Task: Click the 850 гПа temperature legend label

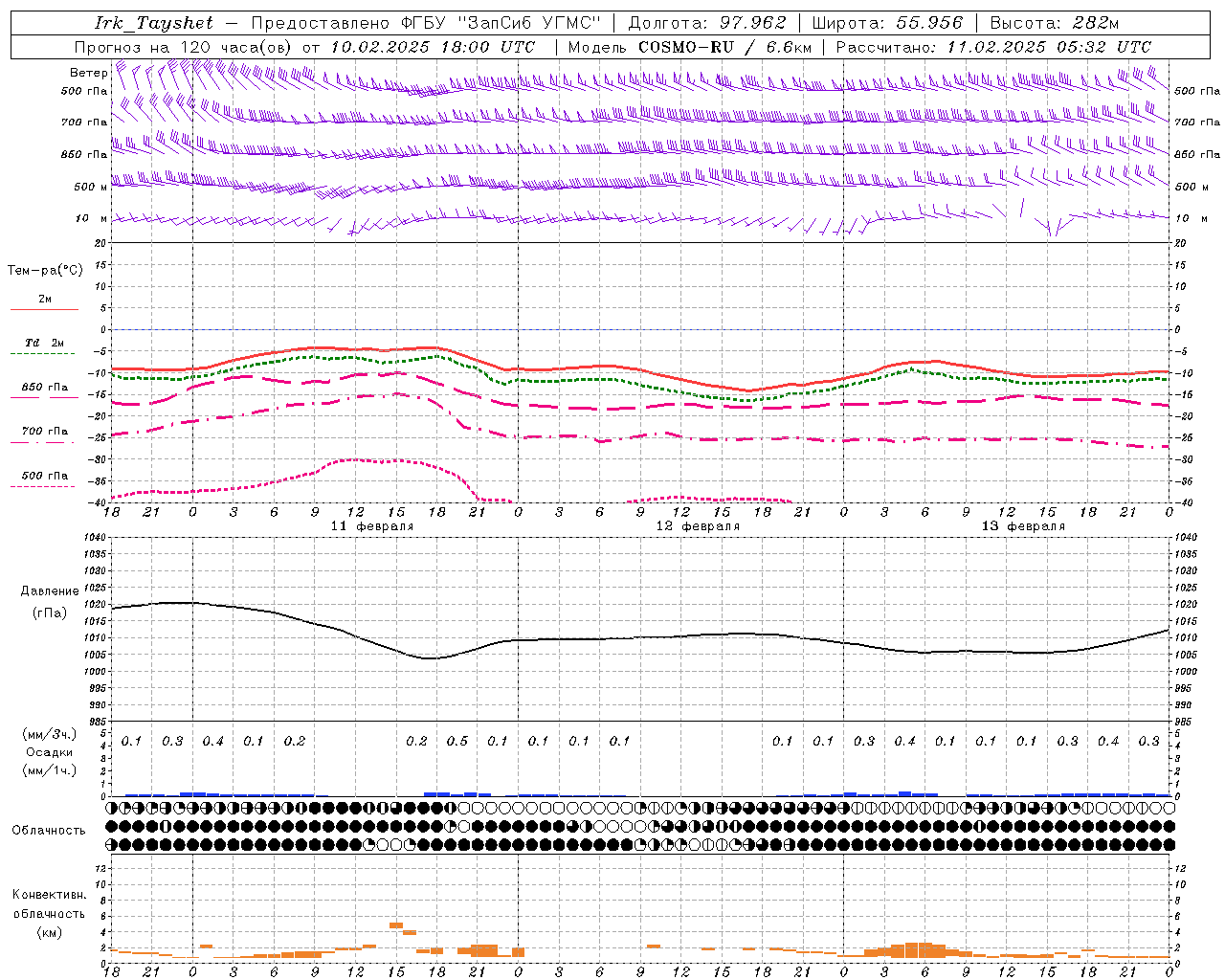Action: coord(45,388)
